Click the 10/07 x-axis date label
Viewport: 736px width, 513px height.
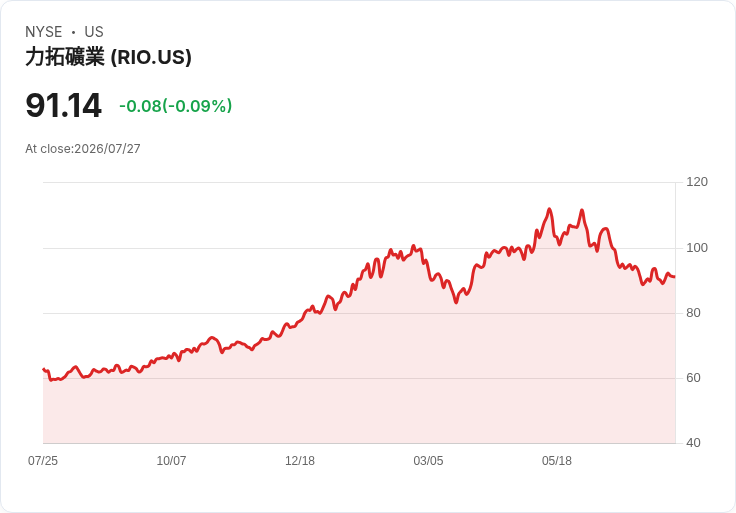point(171,461)
